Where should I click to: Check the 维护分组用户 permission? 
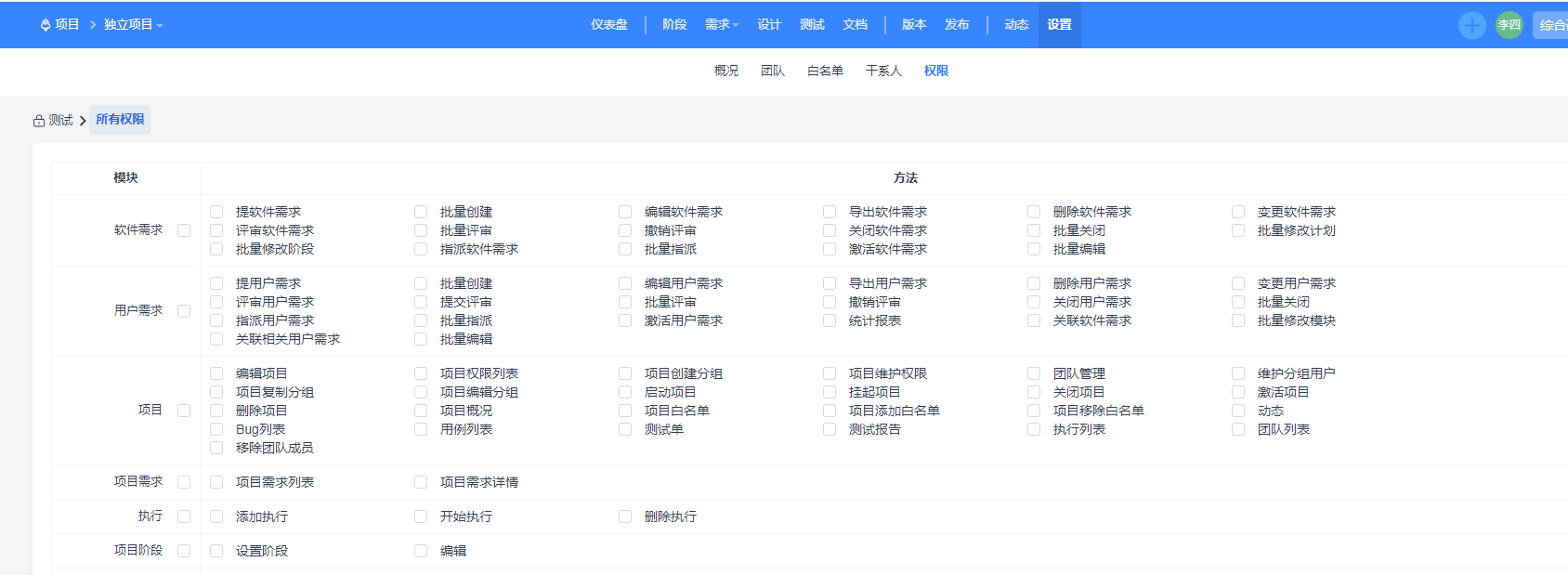pyautogui.click(x=1238, y=373)
